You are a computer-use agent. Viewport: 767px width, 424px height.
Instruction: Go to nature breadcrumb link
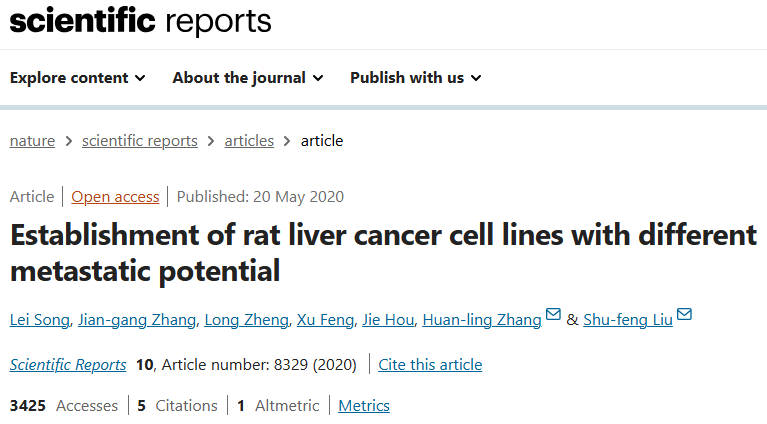click(32, 141)
